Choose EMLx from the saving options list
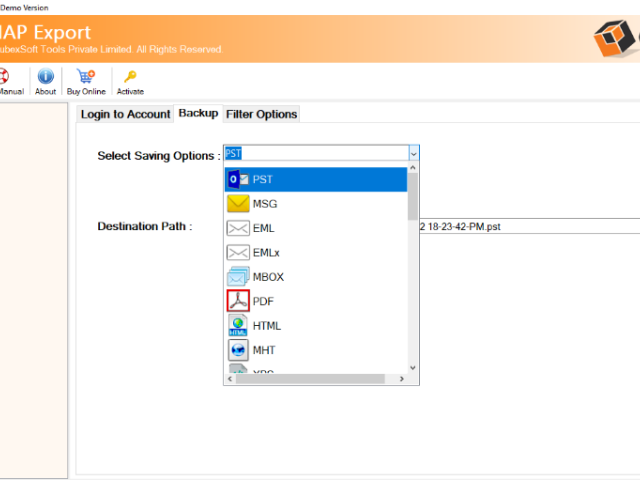This screenshot has width=640, height=480. point(316,253)
